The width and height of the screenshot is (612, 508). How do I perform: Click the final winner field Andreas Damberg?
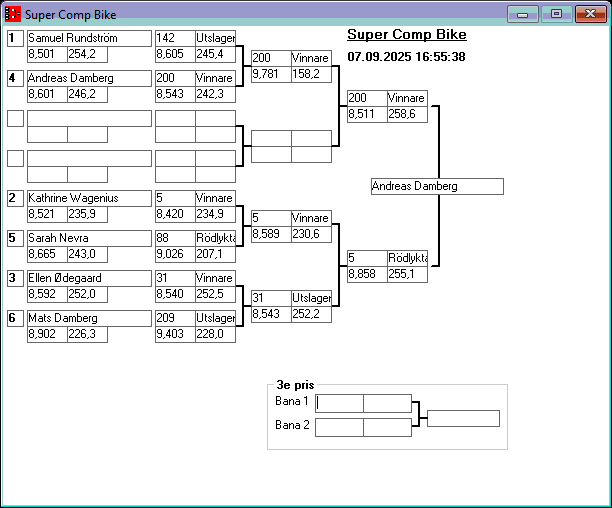tap(436, 186)
